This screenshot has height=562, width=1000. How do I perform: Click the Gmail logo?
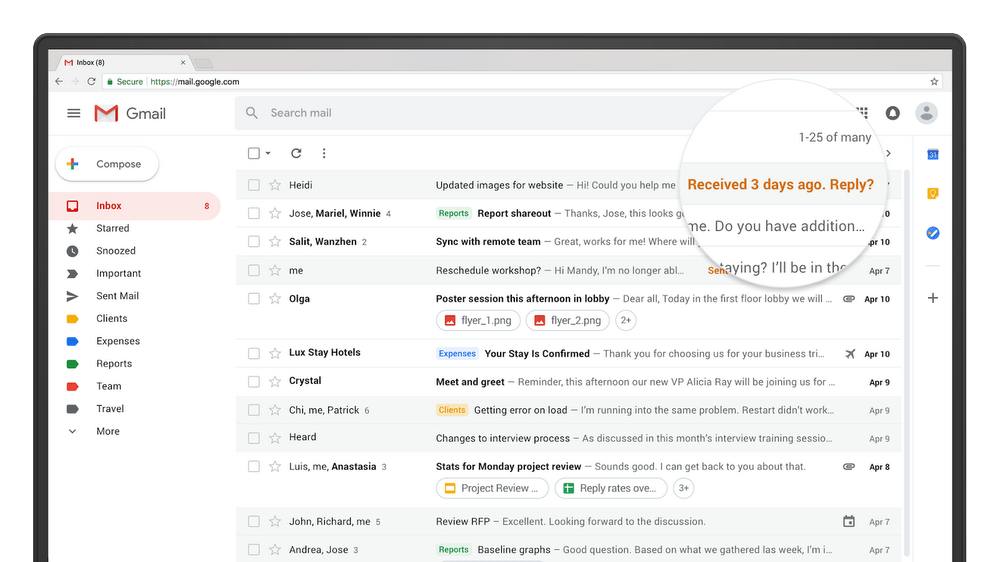130,114
